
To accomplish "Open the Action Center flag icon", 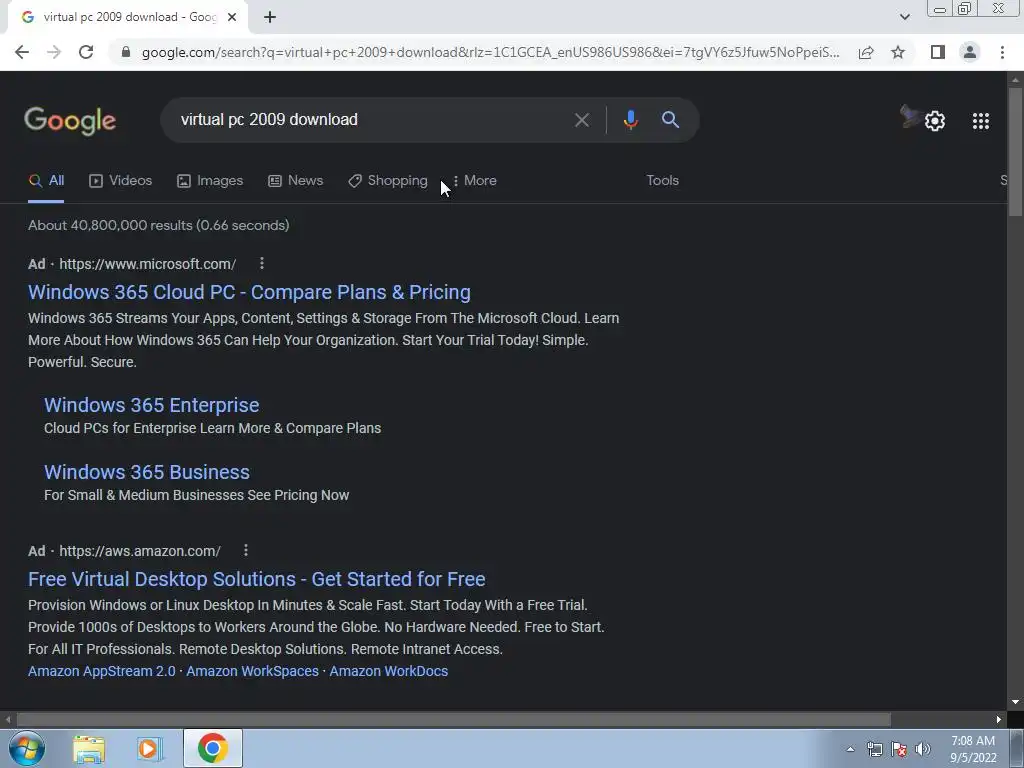I will point(899,750).
